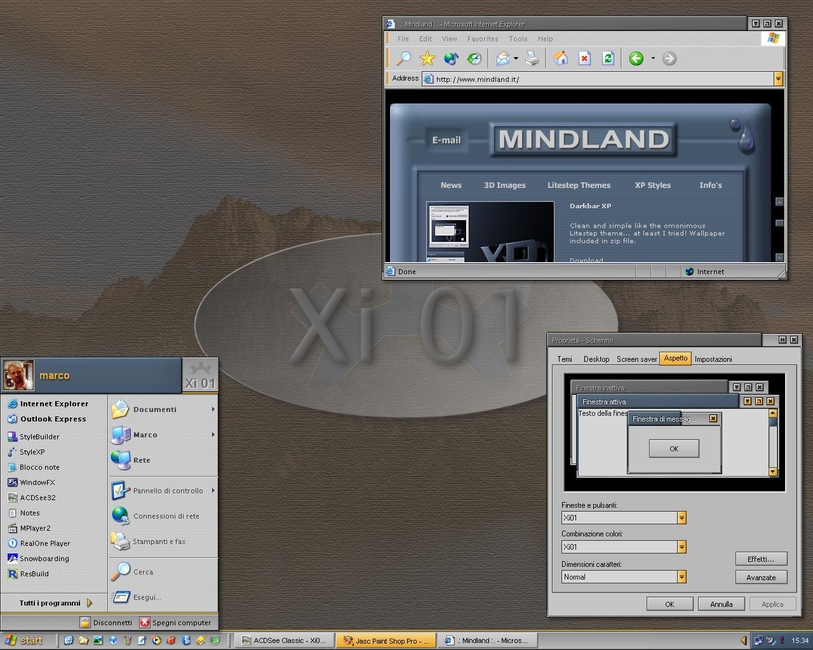Screen dimensions: 813x650
Task: Click the start button on taskbar
Action: [24, 641]
